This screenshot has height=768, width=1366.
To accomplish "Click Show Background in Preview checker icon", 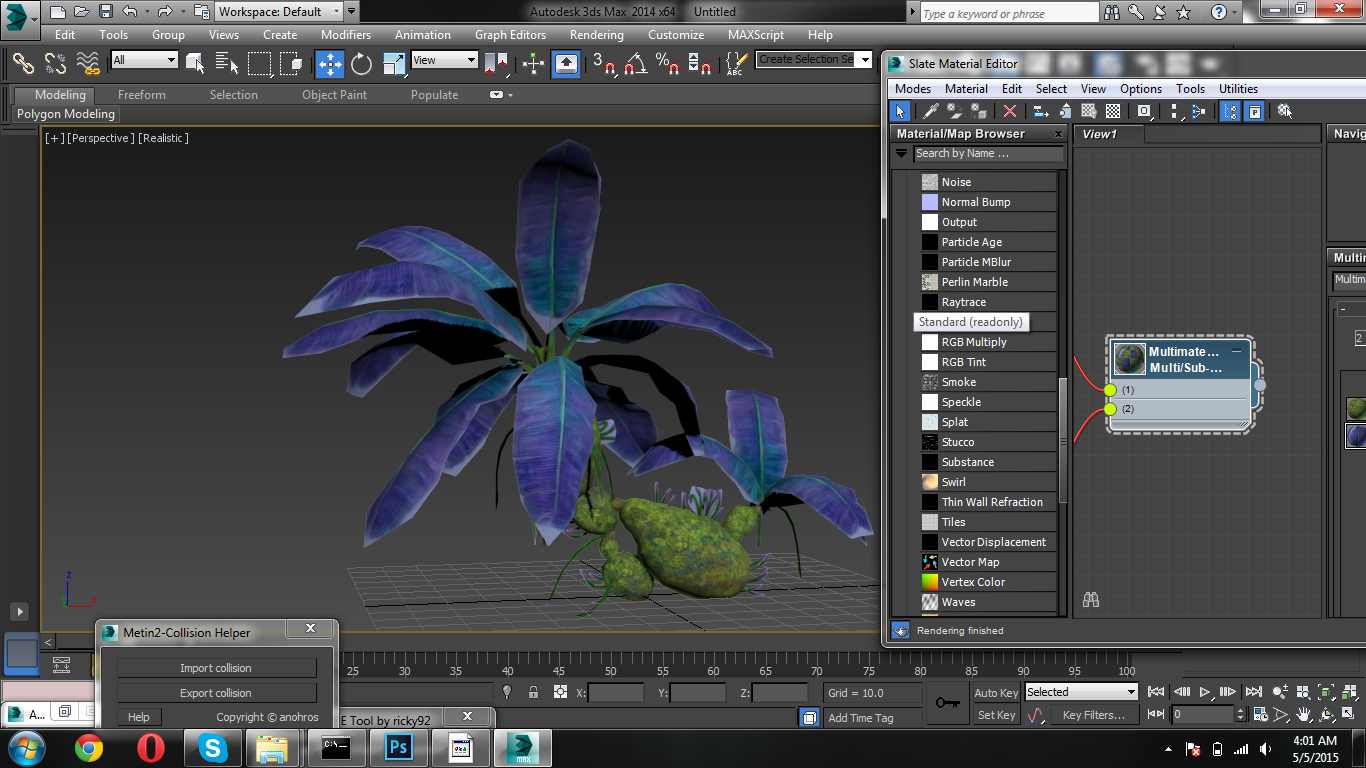I will 1113,111.
